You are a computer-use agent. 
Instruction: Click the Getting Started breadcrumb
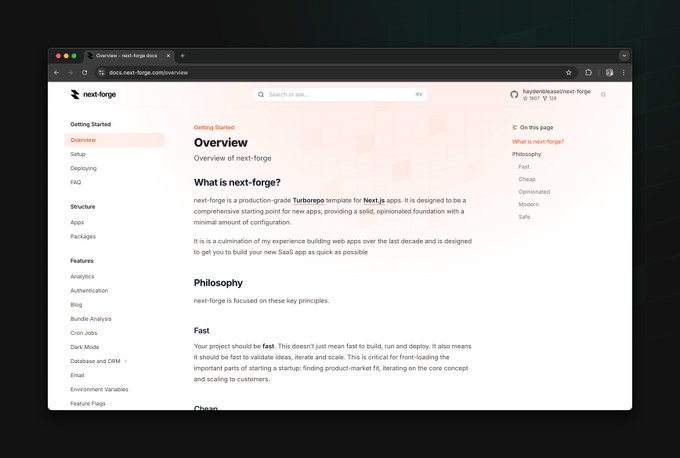coord(214,128)
